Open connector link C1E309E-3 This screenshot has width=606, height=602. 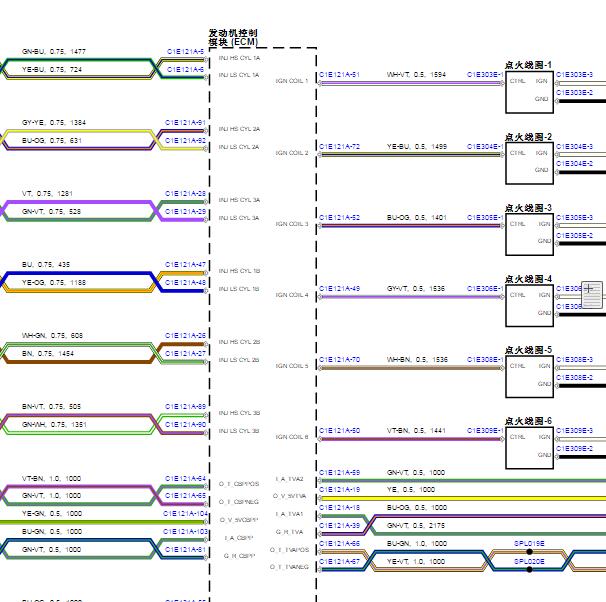tap(574, 430)
